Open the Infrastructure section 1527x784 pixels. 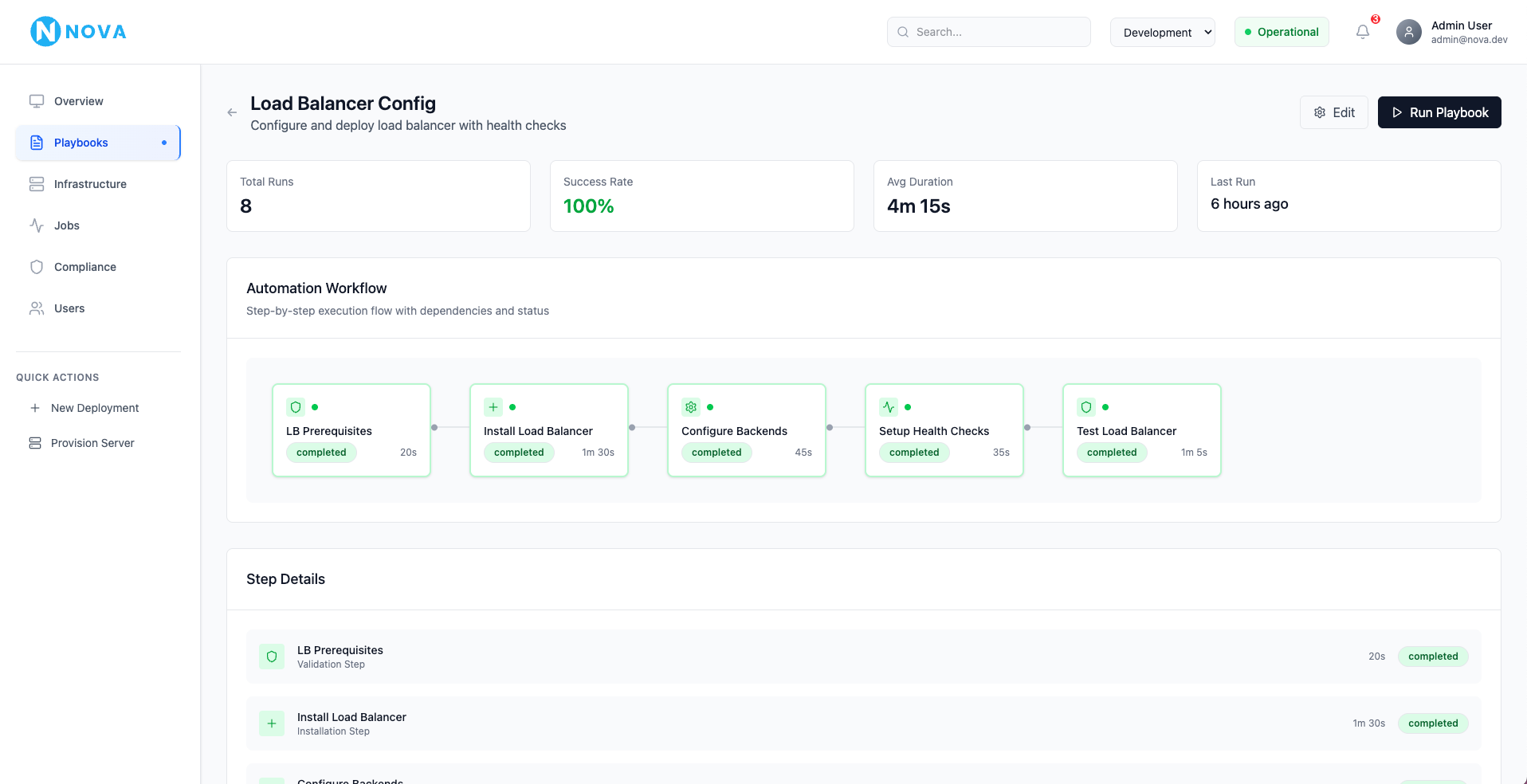click(37, 184)
